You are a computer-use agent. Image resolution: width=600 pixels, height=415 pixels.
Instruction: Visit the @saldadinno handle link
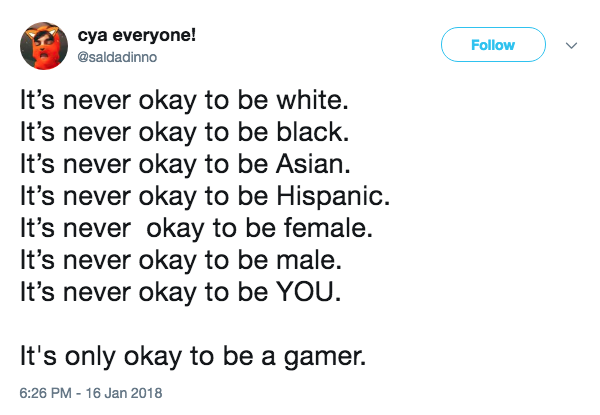tap(117, 57)
